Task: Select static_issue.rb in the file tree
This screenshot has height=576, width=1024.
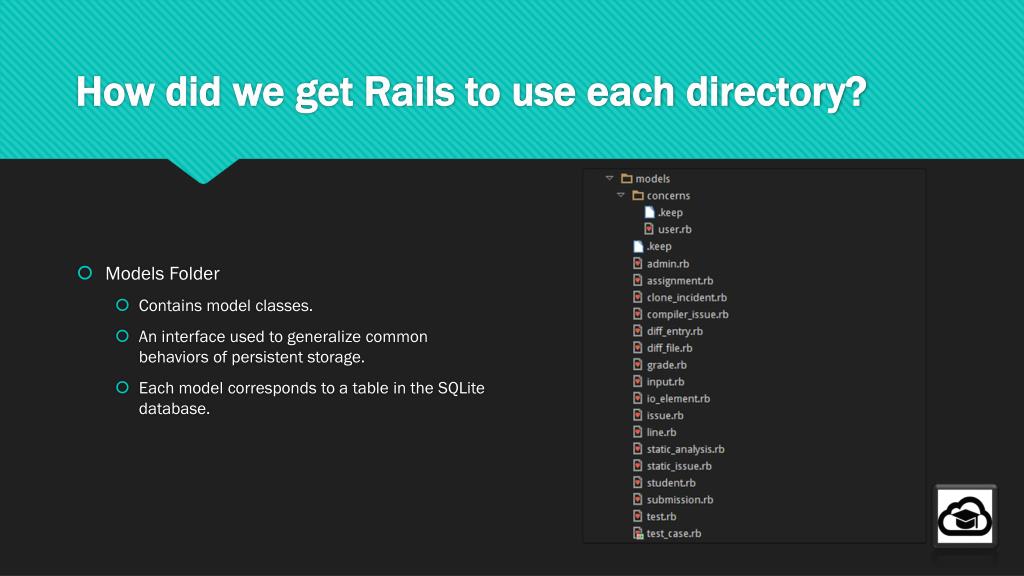Action: (x=679, y=466)
